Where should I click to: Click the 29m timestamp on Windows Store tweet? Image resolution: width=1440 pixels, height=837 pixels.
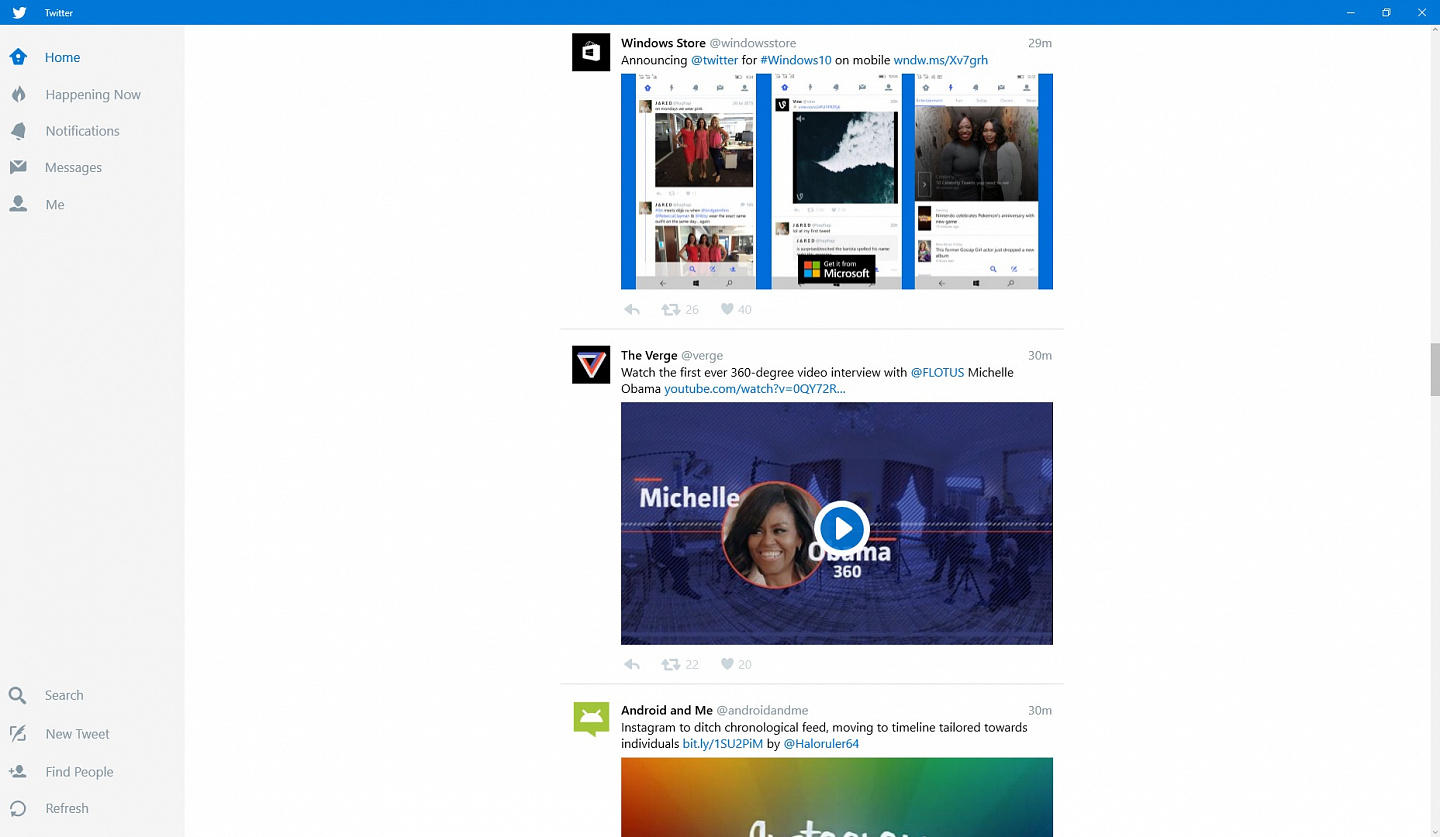click(1040, 43)
